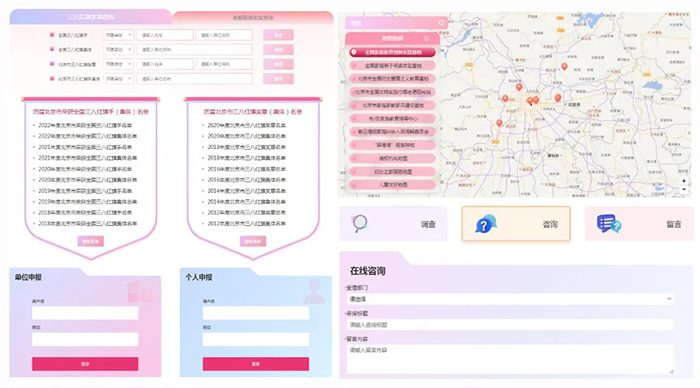Viewport: 700px width, 388px height.
Task: Open the 2022年度 三八红旗手 list link
Action: pos(85,125)
